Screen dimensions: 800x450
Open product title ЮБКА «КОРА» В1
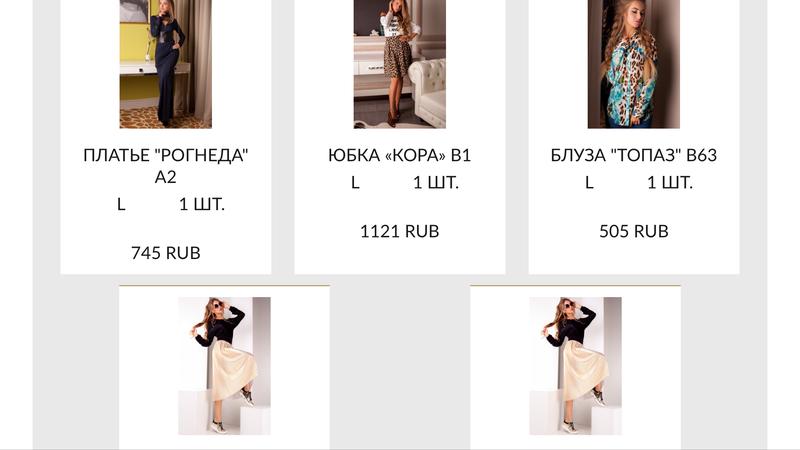pyautogui.click(x=399, y=155)
